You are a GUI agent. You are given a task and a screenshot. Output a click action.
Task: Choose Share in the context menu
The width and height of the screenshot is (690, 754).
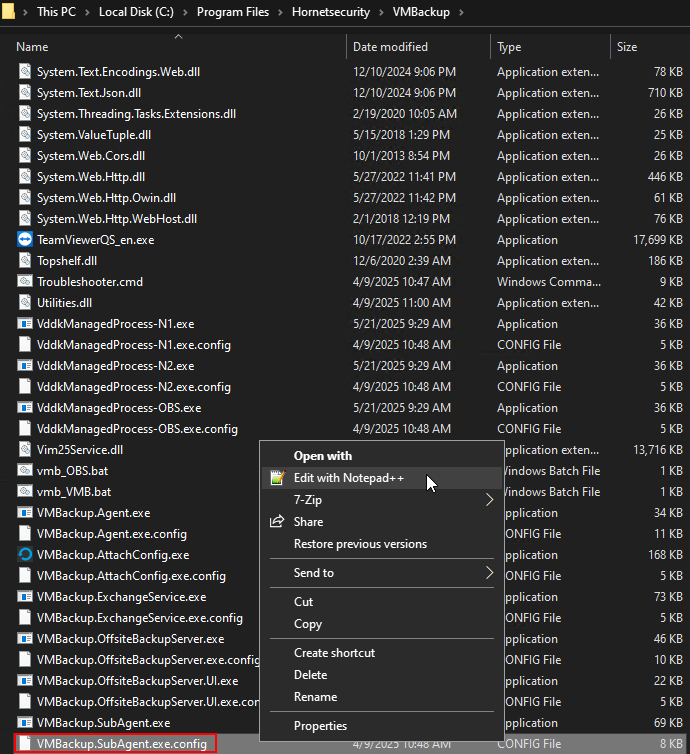point(382,521)
